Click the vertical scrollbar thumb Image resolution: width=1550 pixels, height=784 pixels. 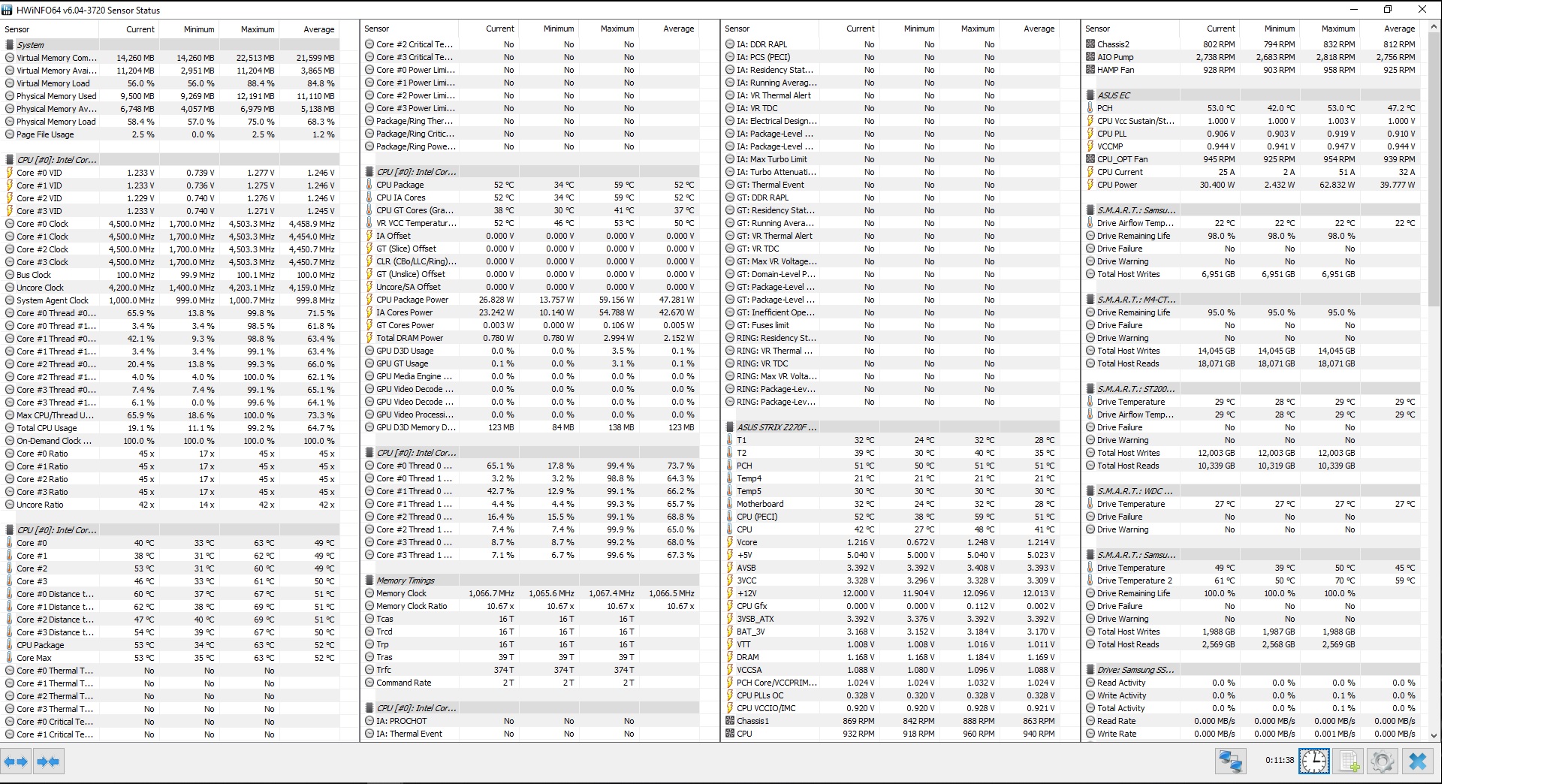(1434, 170)
